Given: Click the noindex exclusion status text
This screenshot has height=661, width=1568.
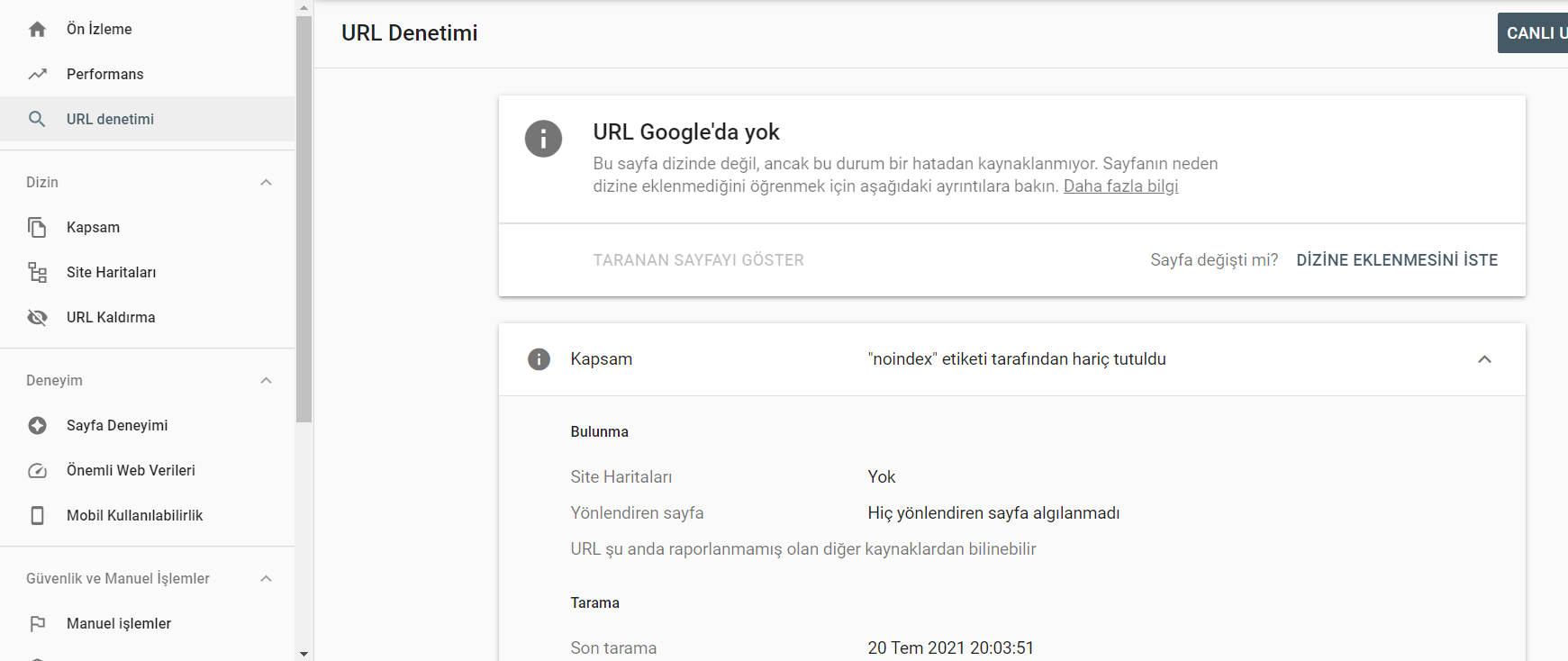Looking at the screenshot, I should 1017,359.
